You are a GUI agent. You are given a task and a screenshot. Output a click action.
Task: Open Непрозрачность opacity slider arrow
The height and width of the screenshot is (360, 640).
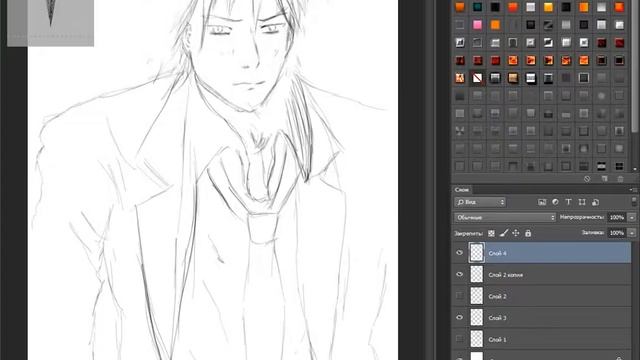(x=632, y=218)
